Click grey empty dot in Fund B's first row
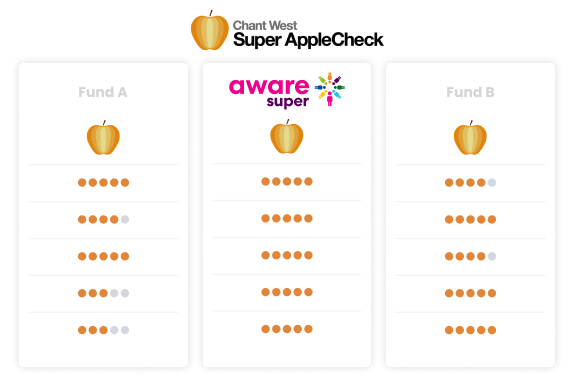This screenshot has height=377, width=574. click(x=492, y=183)
